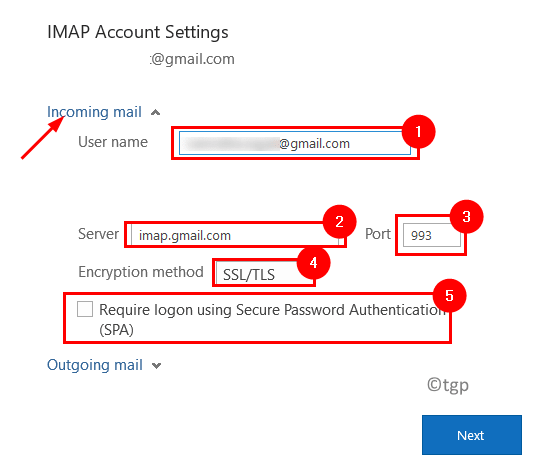The height and width of the screenshot is (466, 536).
Task: Click the Server label
Action: click(98, 234)
